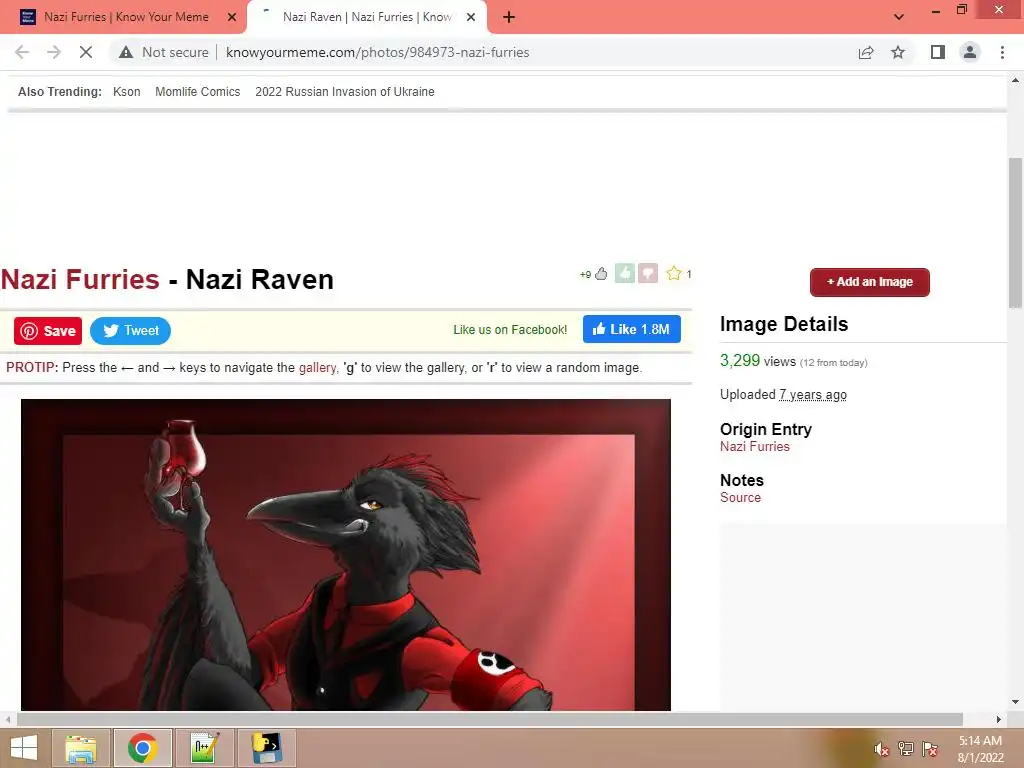Open the gallery link in PROTIP

pos(317,368)
